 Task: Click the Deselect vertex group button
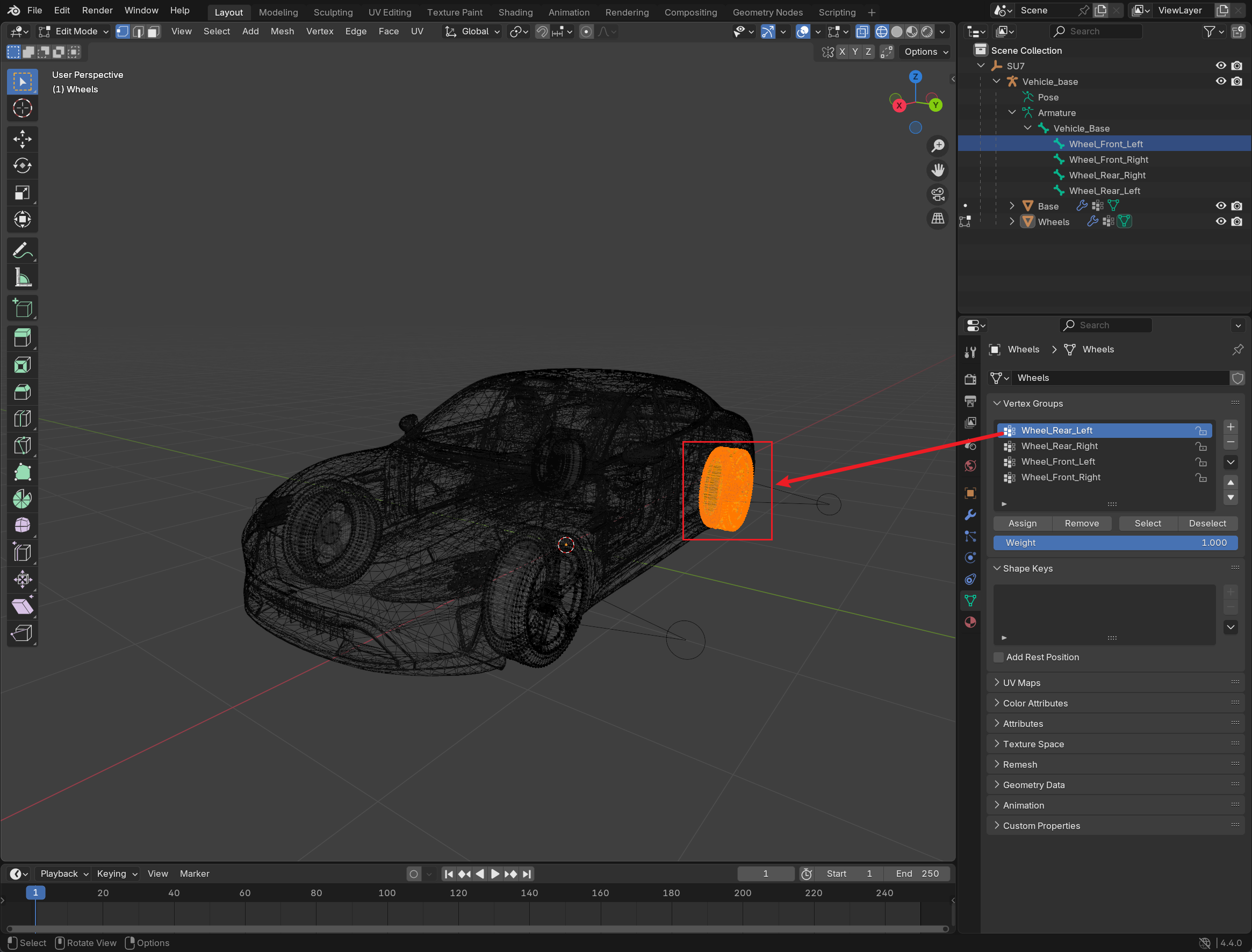[x=1207, y=524]
